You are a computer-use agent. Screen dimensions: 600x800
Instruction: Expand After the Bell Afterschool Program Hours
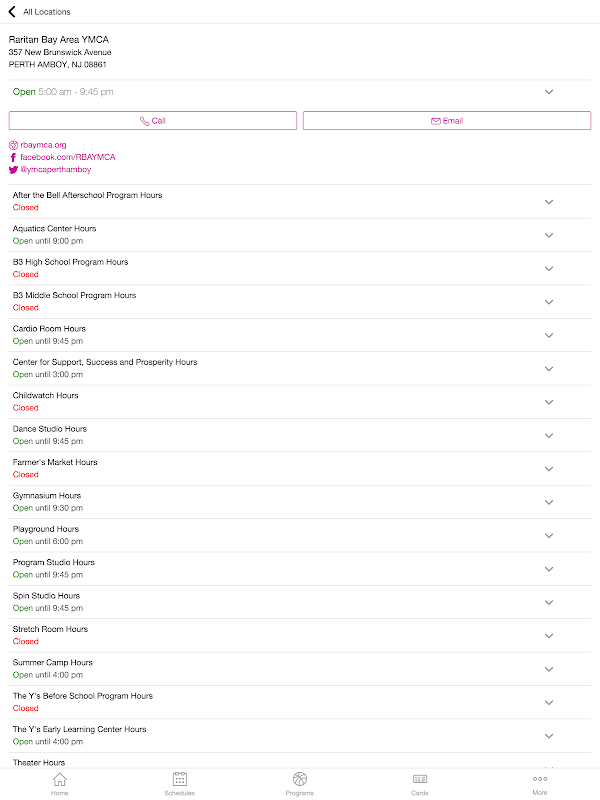click(x=549, y=202)
